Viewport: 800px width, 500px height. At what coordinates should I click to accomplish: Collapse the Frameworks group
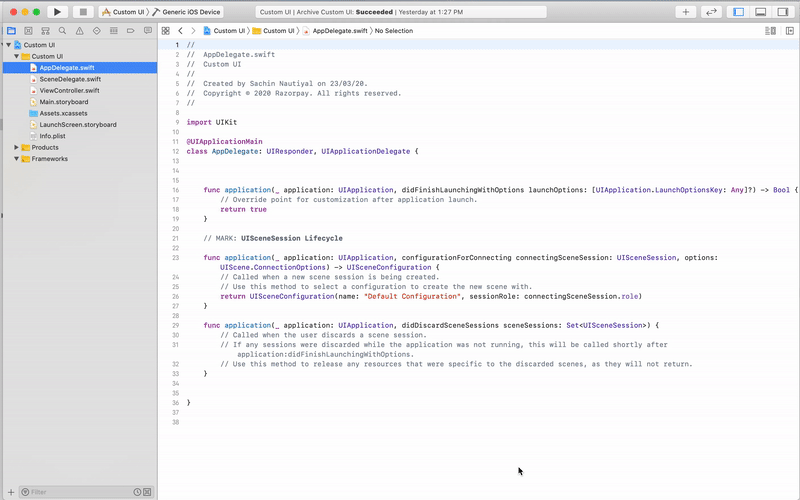16,159
